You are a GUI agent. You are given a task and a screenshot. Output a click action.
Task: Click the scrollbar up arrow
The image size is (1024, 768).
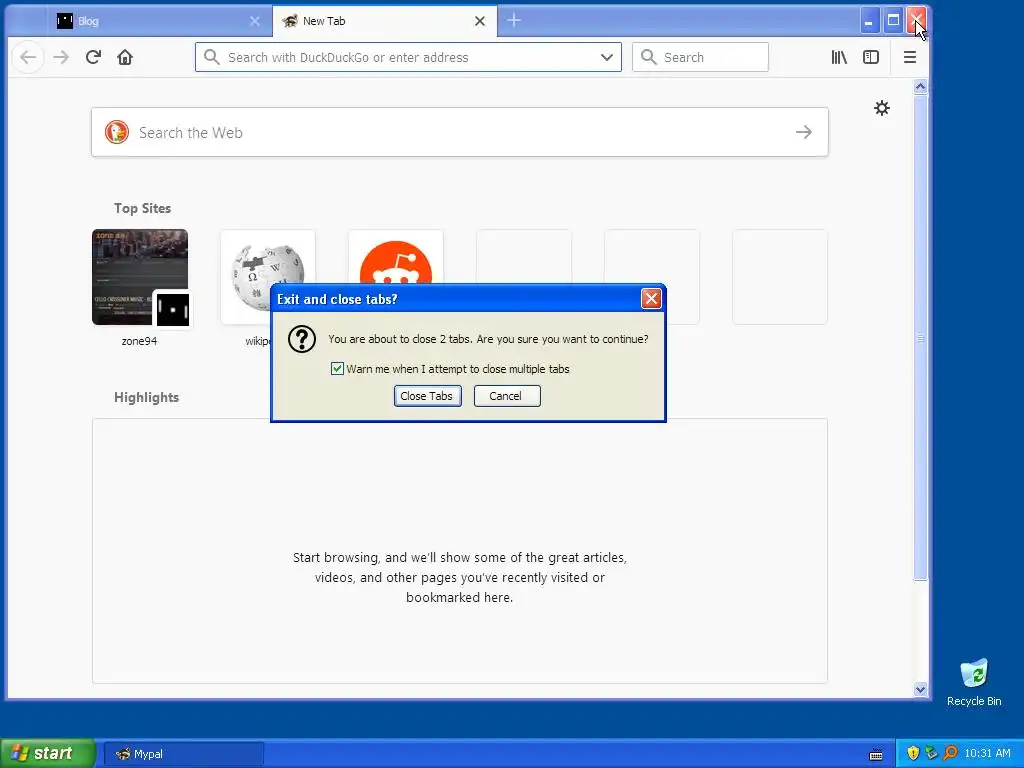click(x=920, y=86)
